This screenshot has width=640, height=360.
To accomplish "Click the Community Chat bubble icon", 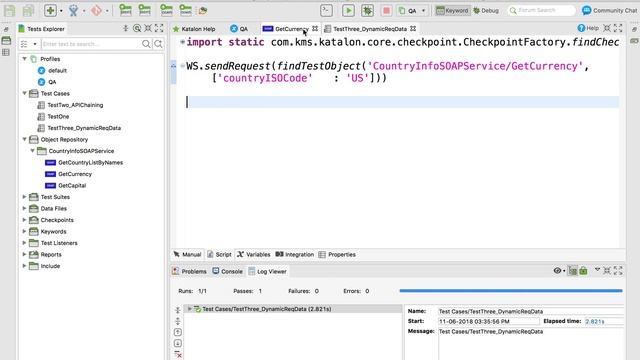I will coord(587,10).
